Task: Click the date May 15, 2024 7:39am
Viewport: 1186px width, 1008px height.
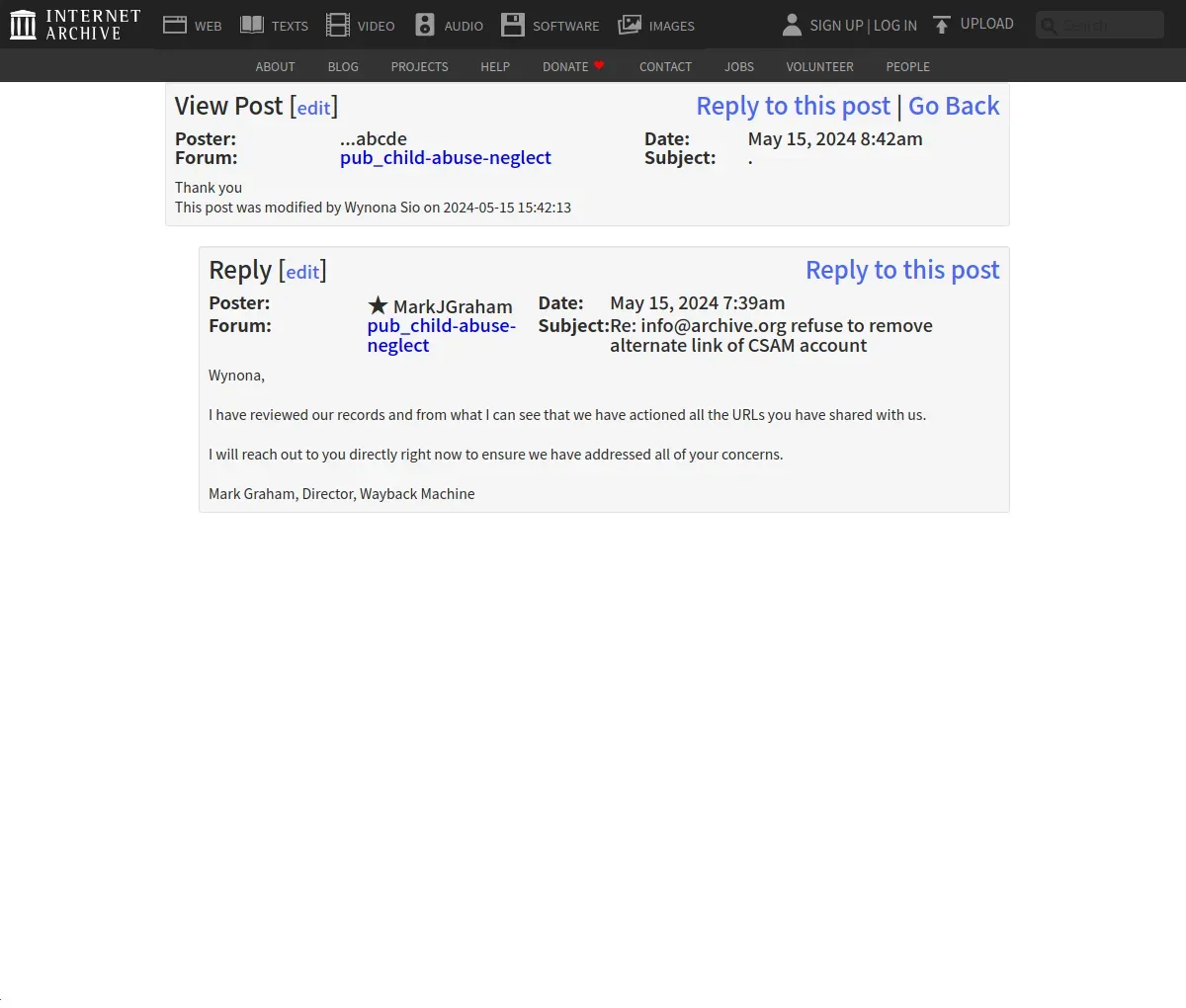Action: (x=698, y=302)
